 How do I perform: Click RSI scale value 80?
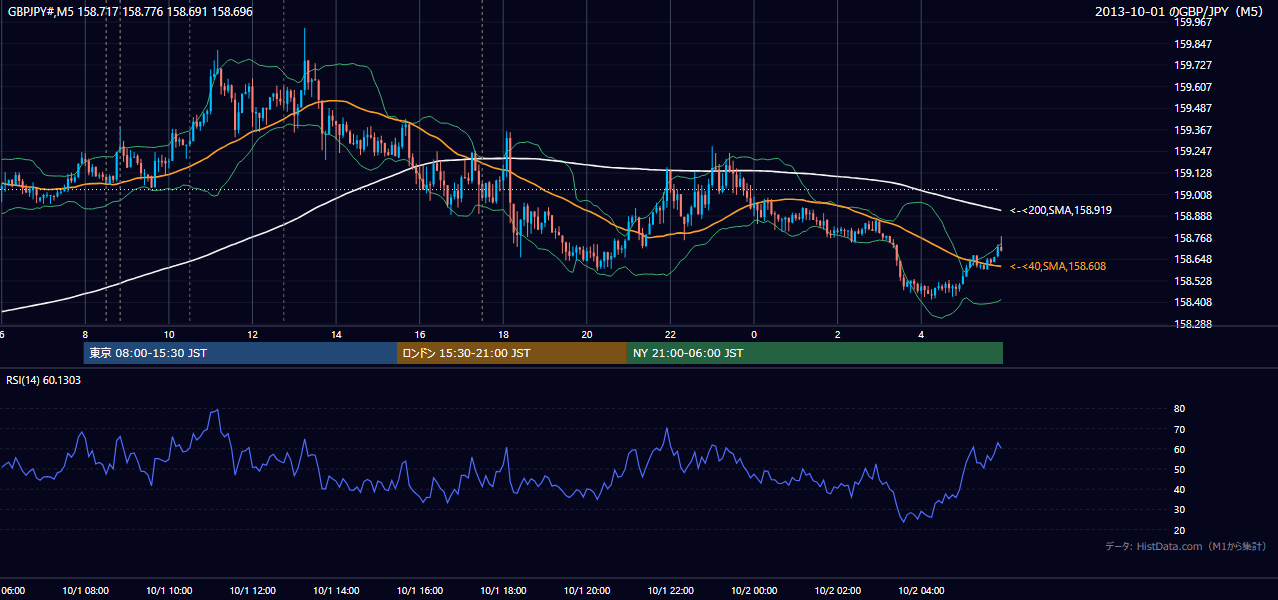click(x=1179, y=409)
